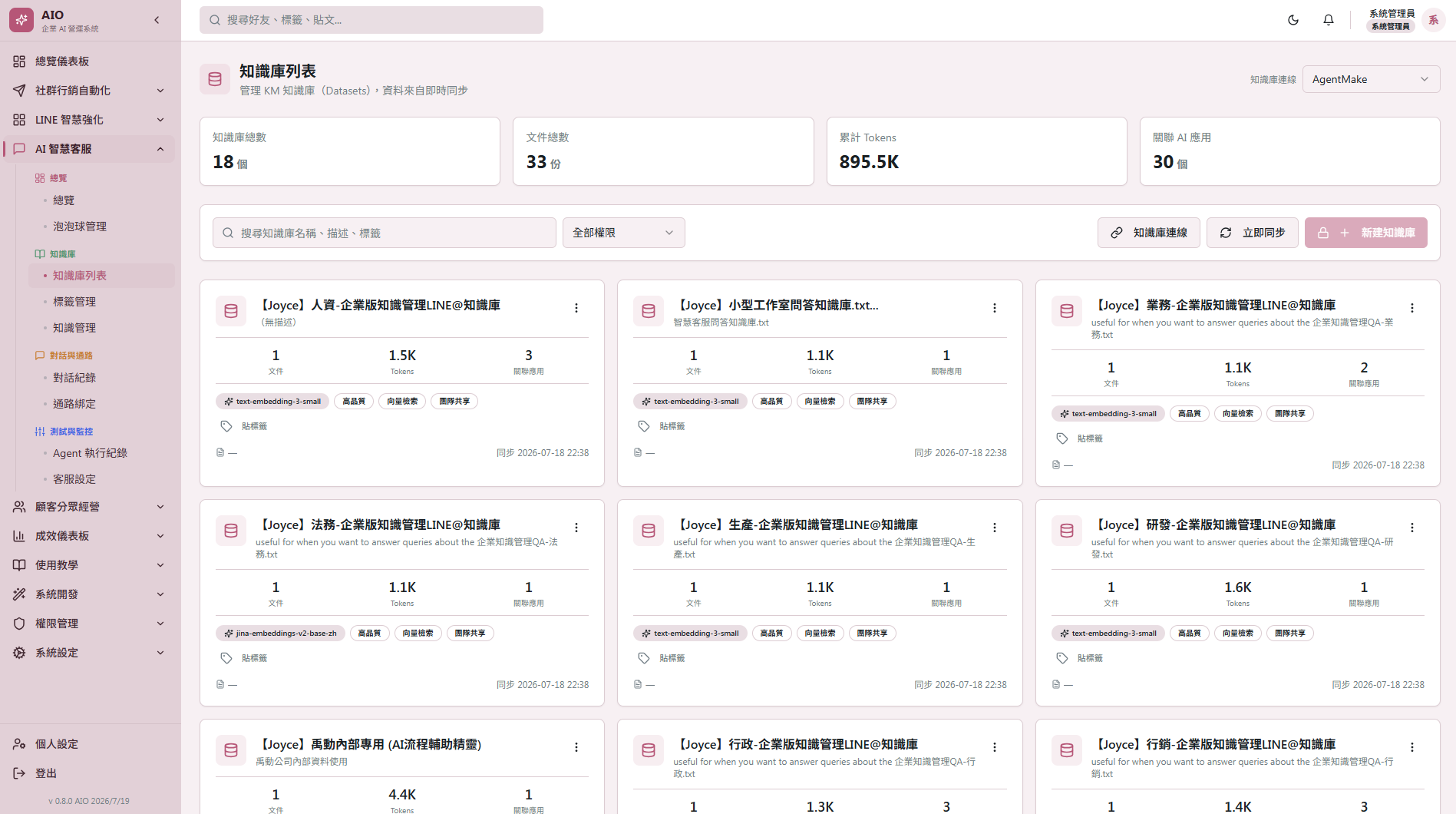The height and width of the screenshot is (814, 1456).
Task: Open more options for 禹動內部專用 card
Action: [576, 747]
